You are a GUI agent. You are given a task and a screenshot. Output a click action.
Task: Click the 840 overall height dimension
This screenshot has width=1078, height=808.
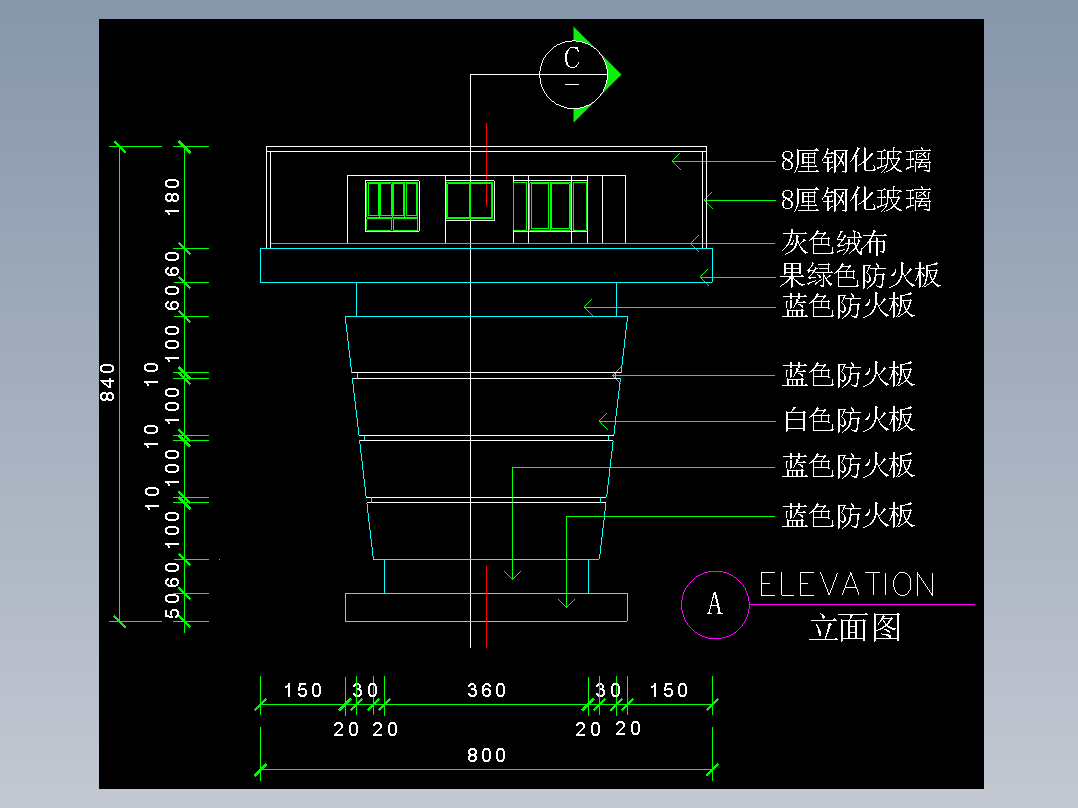107,382
